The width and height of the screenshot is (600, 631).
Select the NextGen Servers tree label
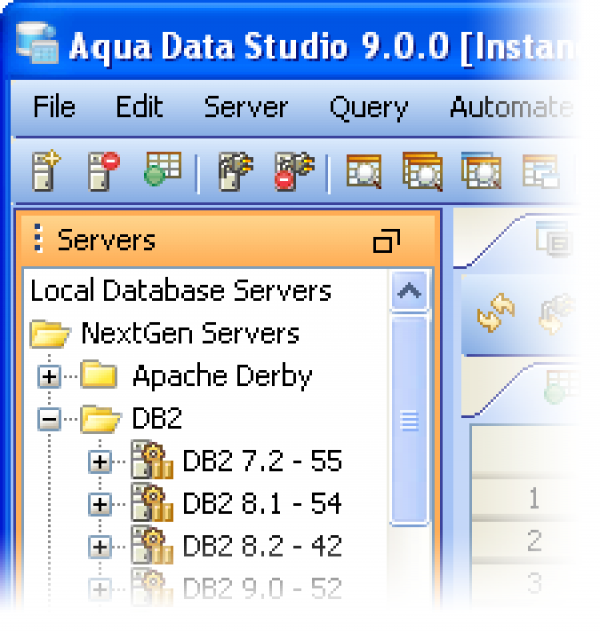pyautogui.click(x=190, y=334)
